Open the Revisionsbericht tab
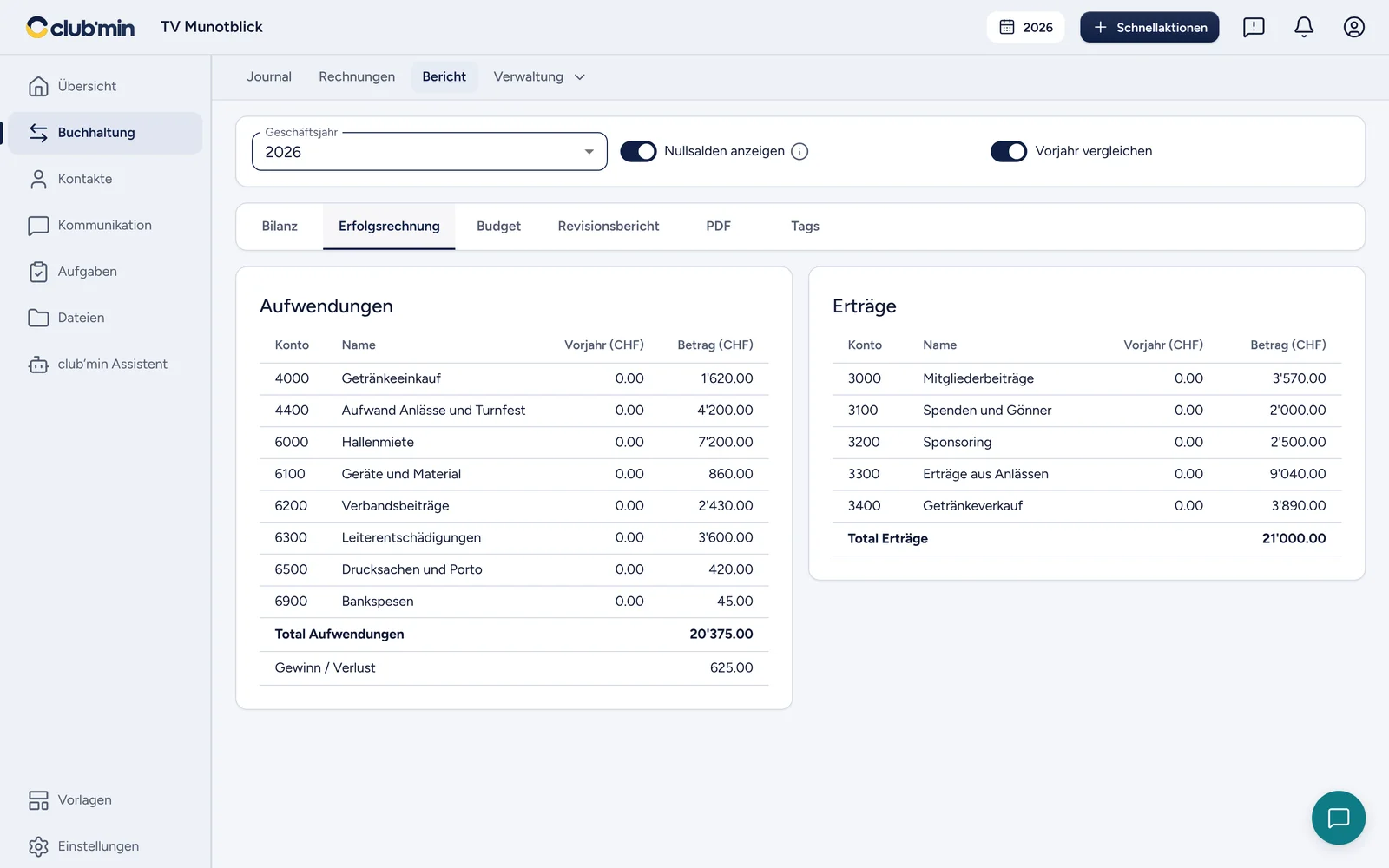The width and height of the screenshot is (1389, 868). [609, 226]
